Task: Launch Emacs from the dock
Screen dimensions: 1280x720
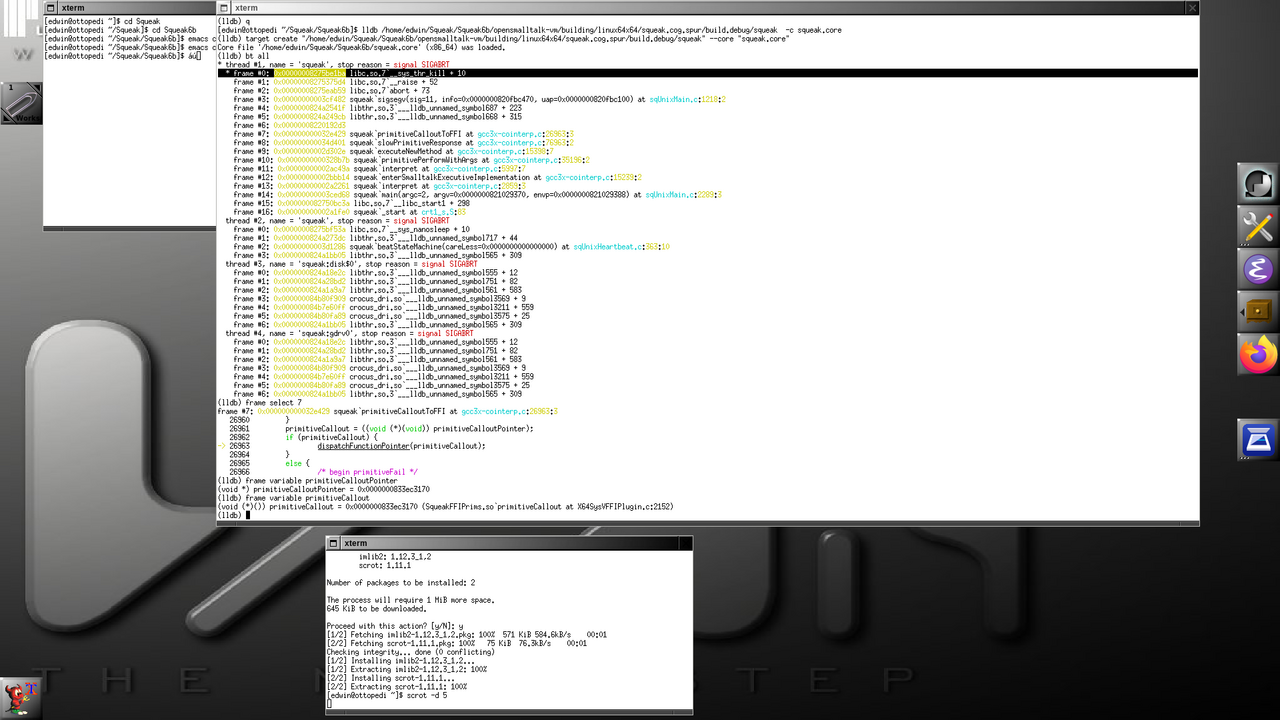Action: tap(1257, 270)
